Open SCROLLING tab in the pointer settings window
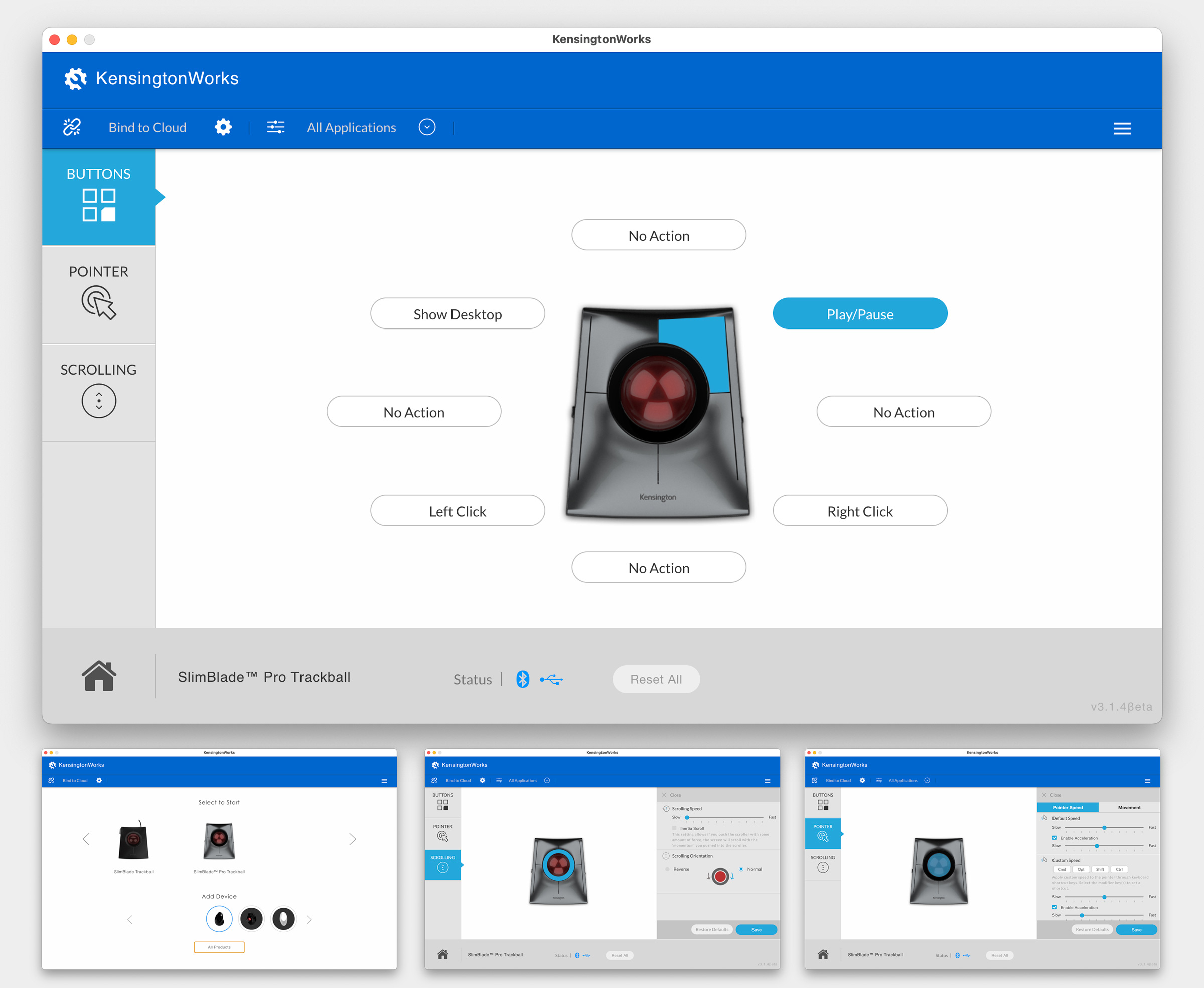 coord(823,865)
